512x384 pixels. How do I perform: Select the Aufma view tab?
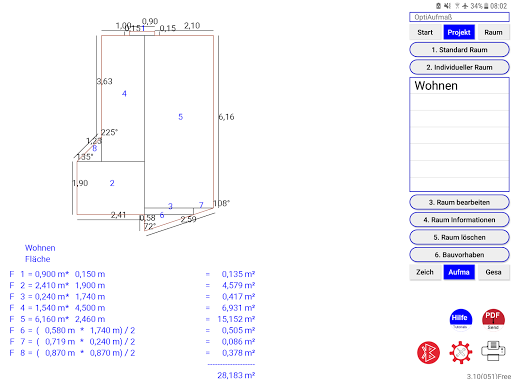(x=459, y=272)
